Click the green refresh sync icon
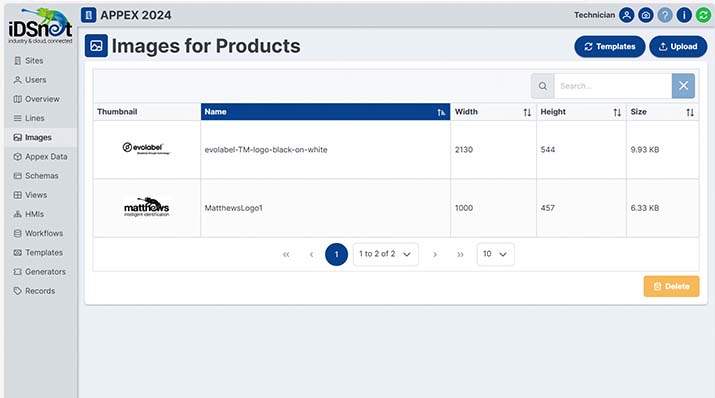This screenshot has width=715, height=398. [703, 15]
